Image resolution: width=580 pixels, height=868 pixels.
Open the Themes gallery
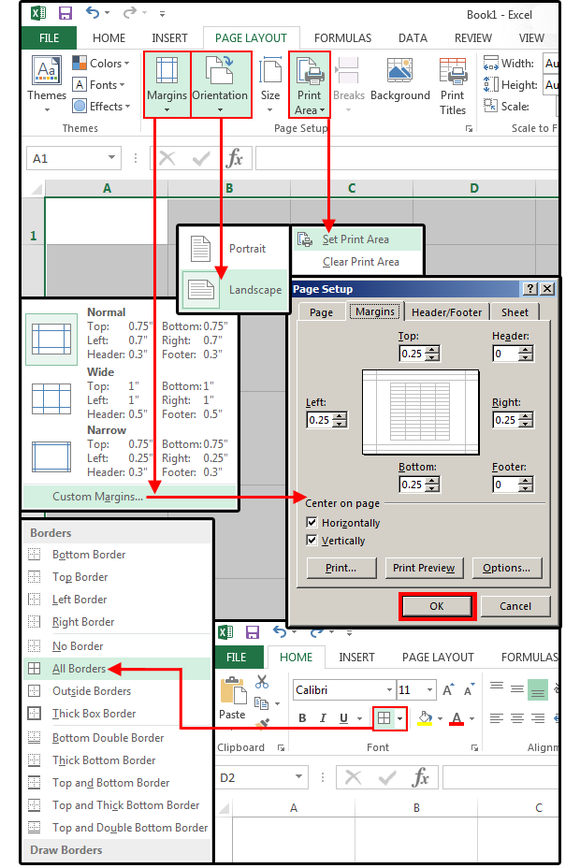46,84
